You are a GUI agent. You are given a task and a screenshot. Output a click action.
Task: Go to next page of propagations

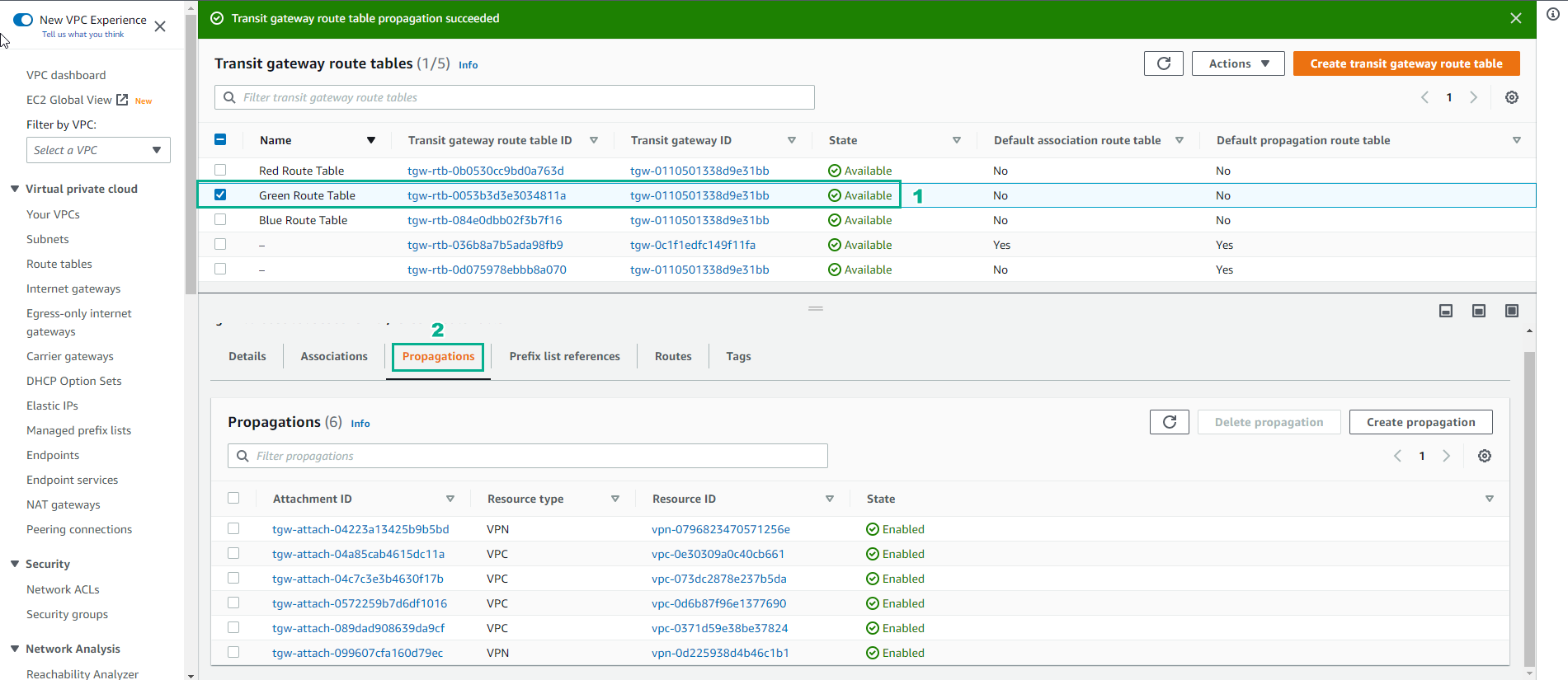pyautogui.click(x=1446, y=456)
